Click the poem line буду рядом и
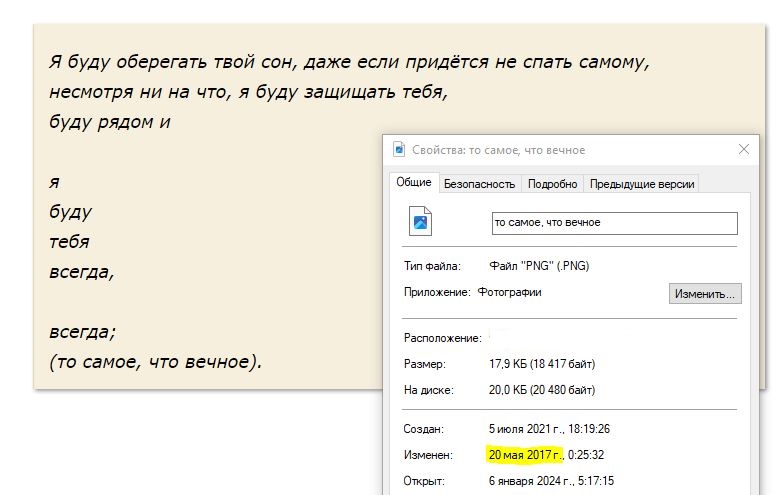The width and height of the screenshot is (777, 495). (x=110, y=122)
